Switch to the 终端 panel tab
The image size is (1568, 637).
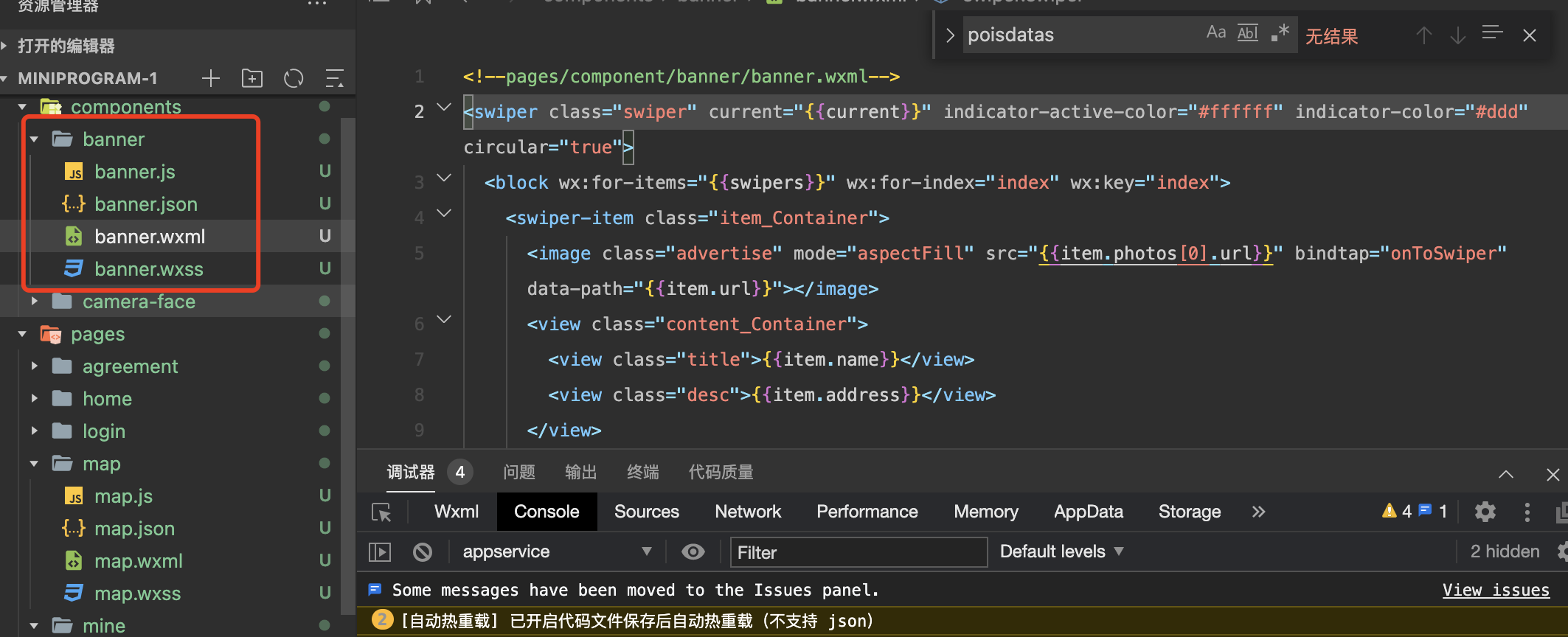pos(643,473)
